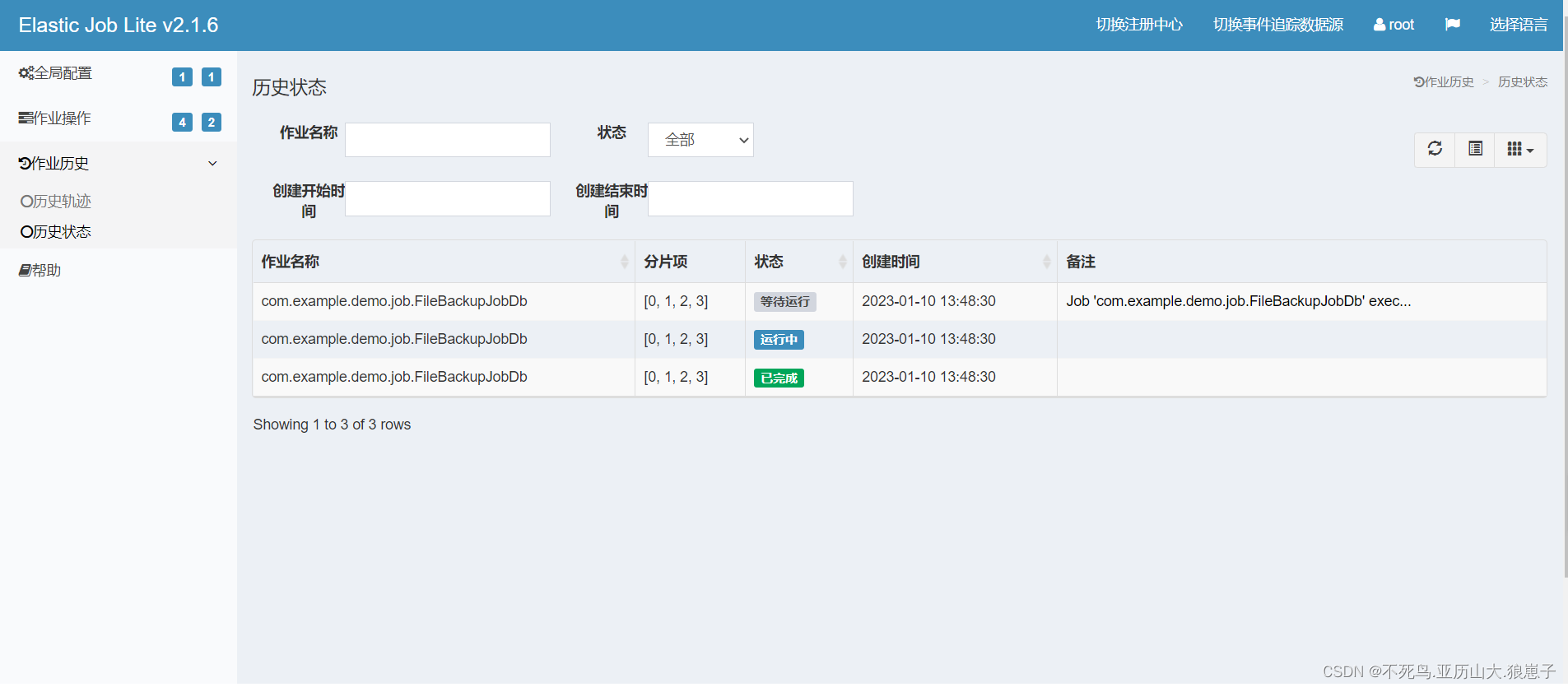
Task: Focus the 创建结束时间 input field
Action: click(751, 198)
